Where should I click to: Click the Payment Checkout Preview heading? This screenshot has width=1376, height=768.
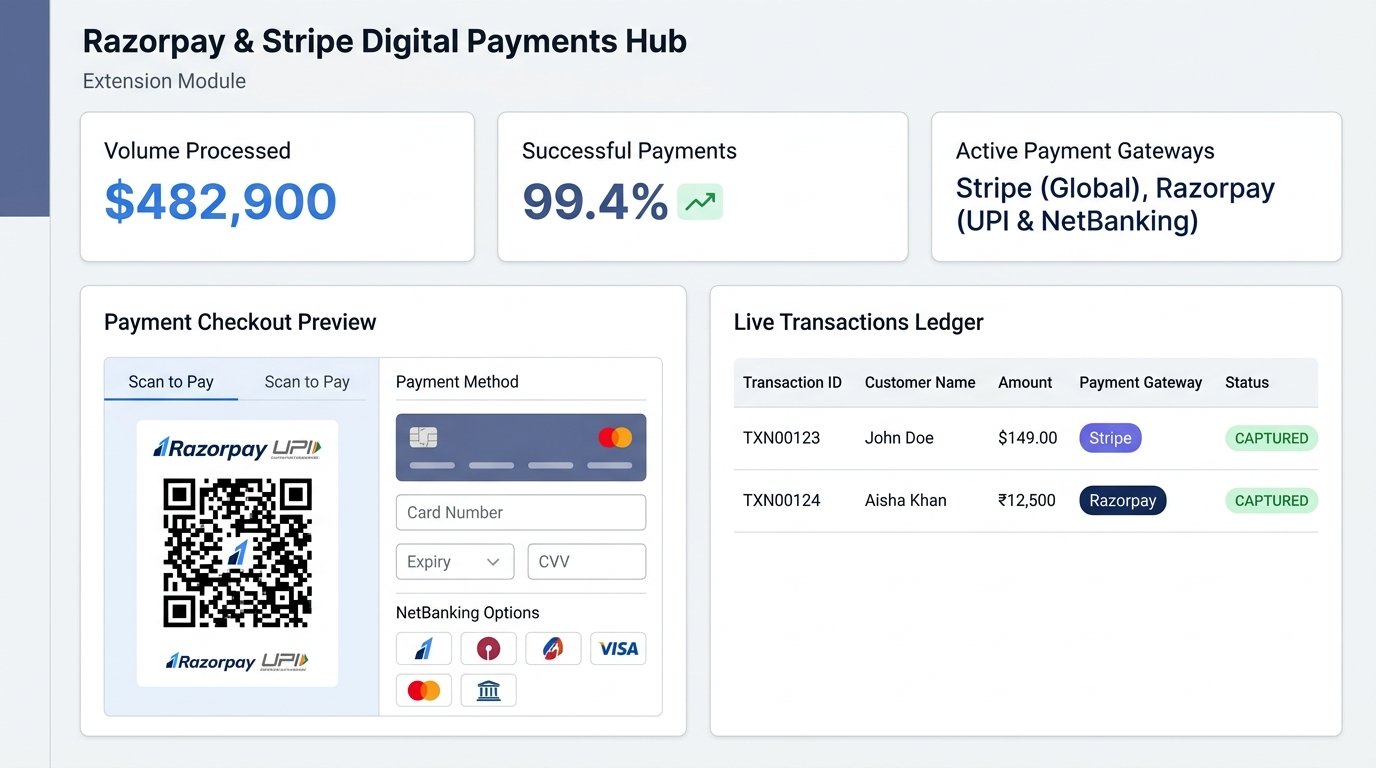pyautogui.click(x=240, y=322)
